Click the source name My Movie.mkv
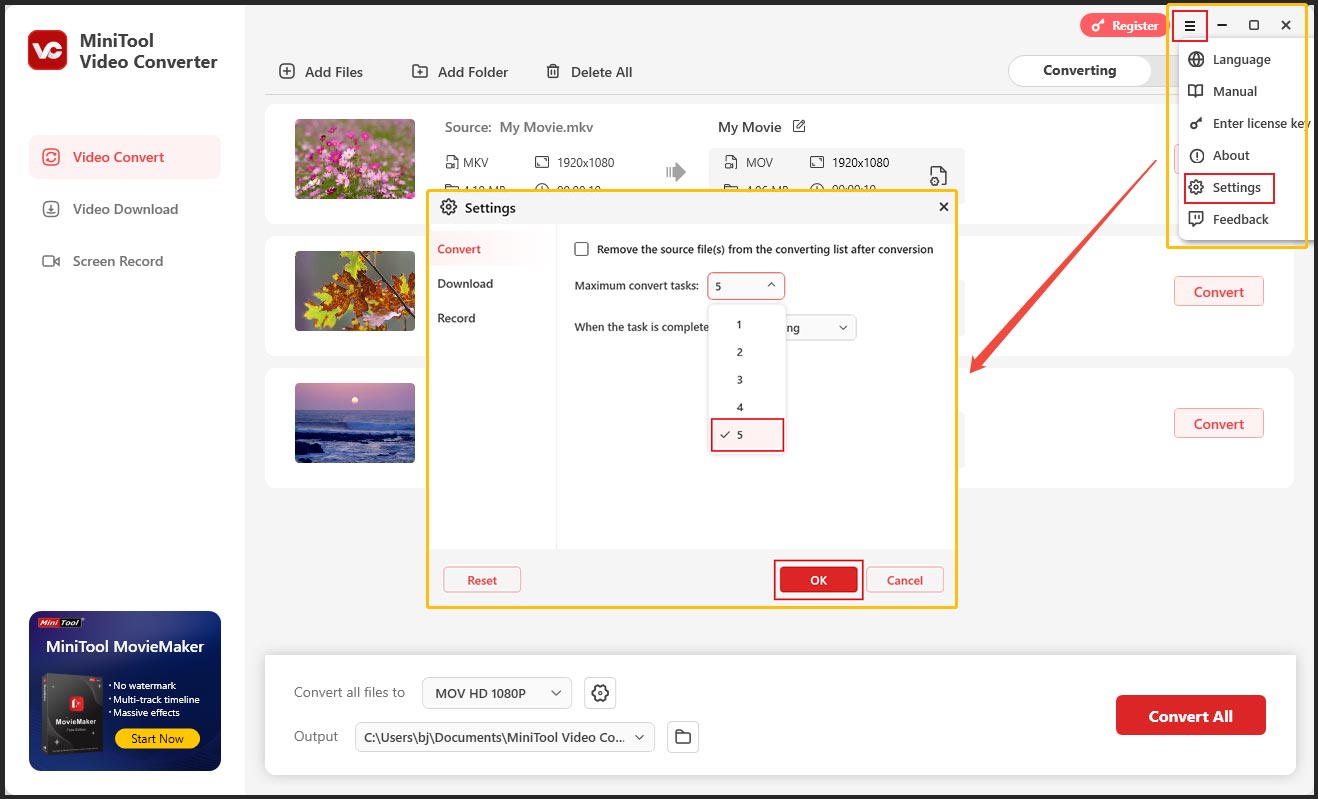This screenshot has height=799, width=1318. click(547, 127)
